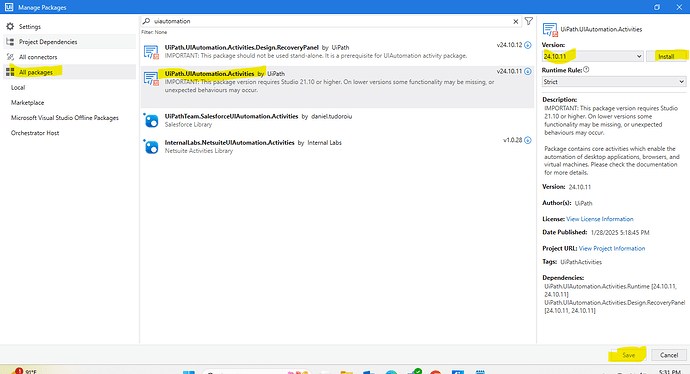Click the v24.10.12 version label

509,45
